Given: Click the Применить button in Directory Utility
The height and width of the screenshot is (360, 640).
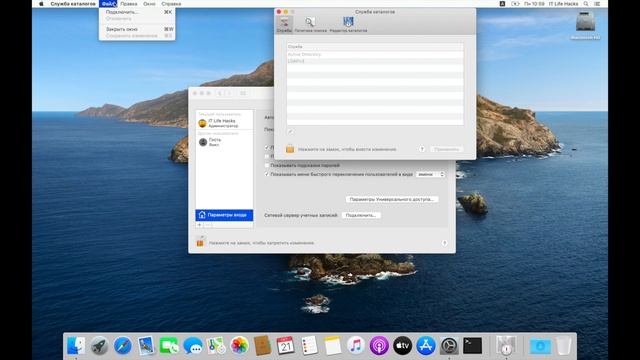Looking at the screenshot, I should [x=447, y=149].
